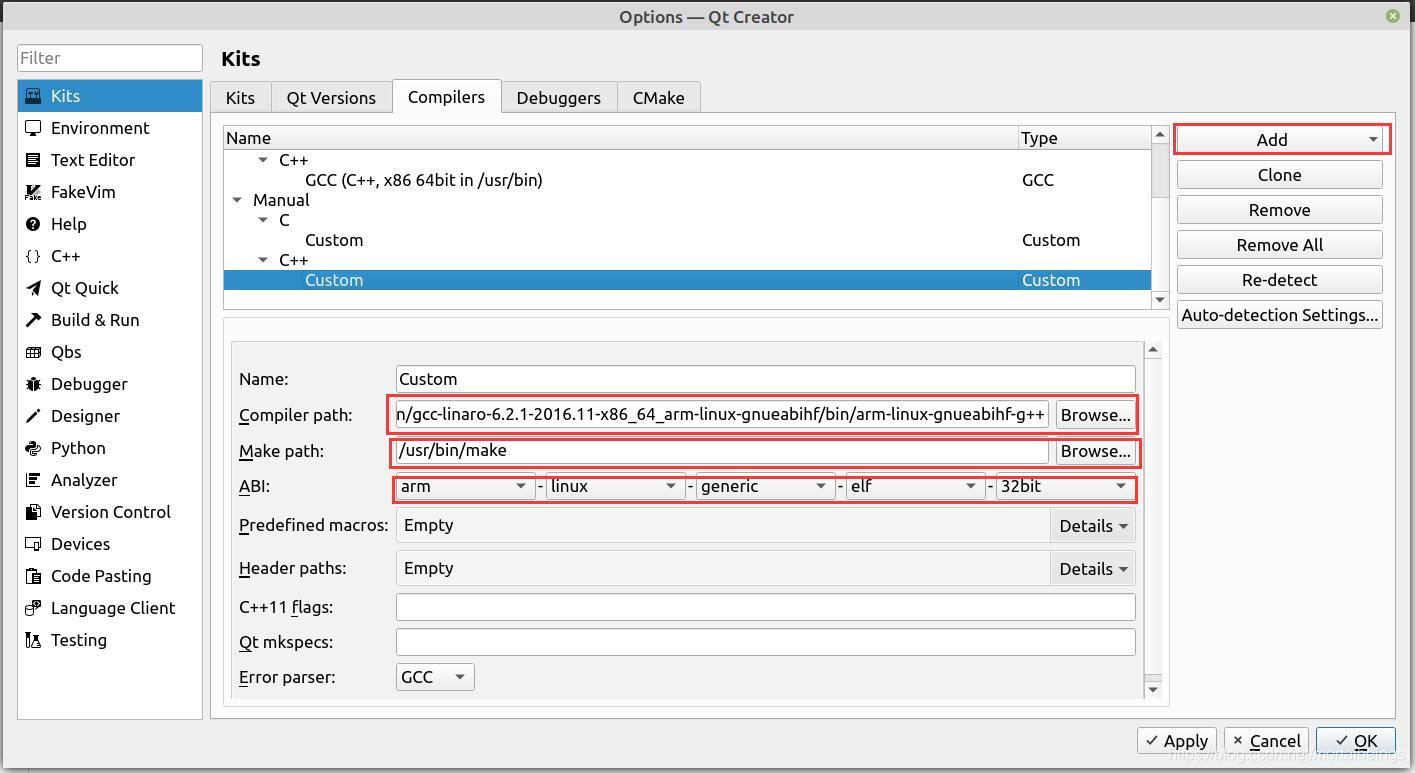Click the Remove button
The image size is (1415, 773).
coord(1279,210)
